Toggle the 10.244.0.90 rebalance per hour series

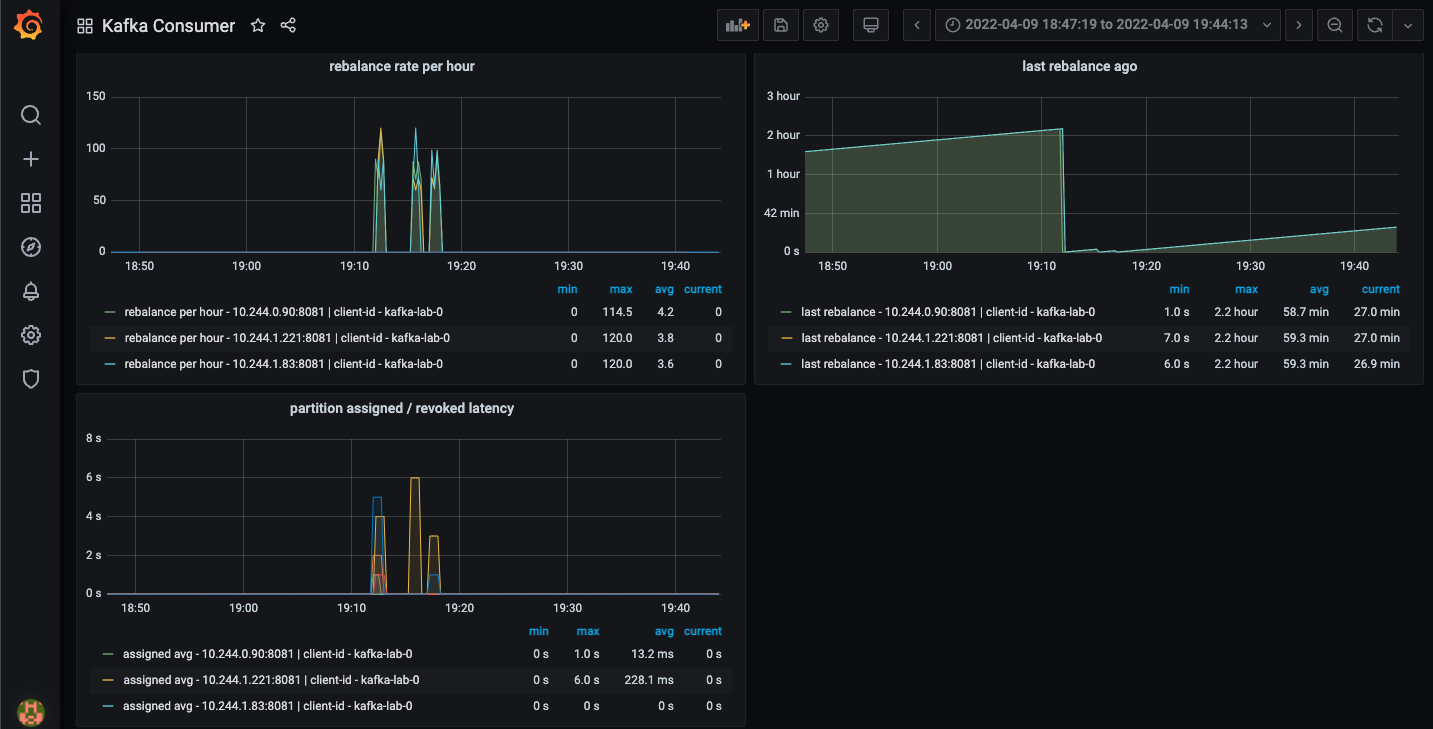(283, 312)
